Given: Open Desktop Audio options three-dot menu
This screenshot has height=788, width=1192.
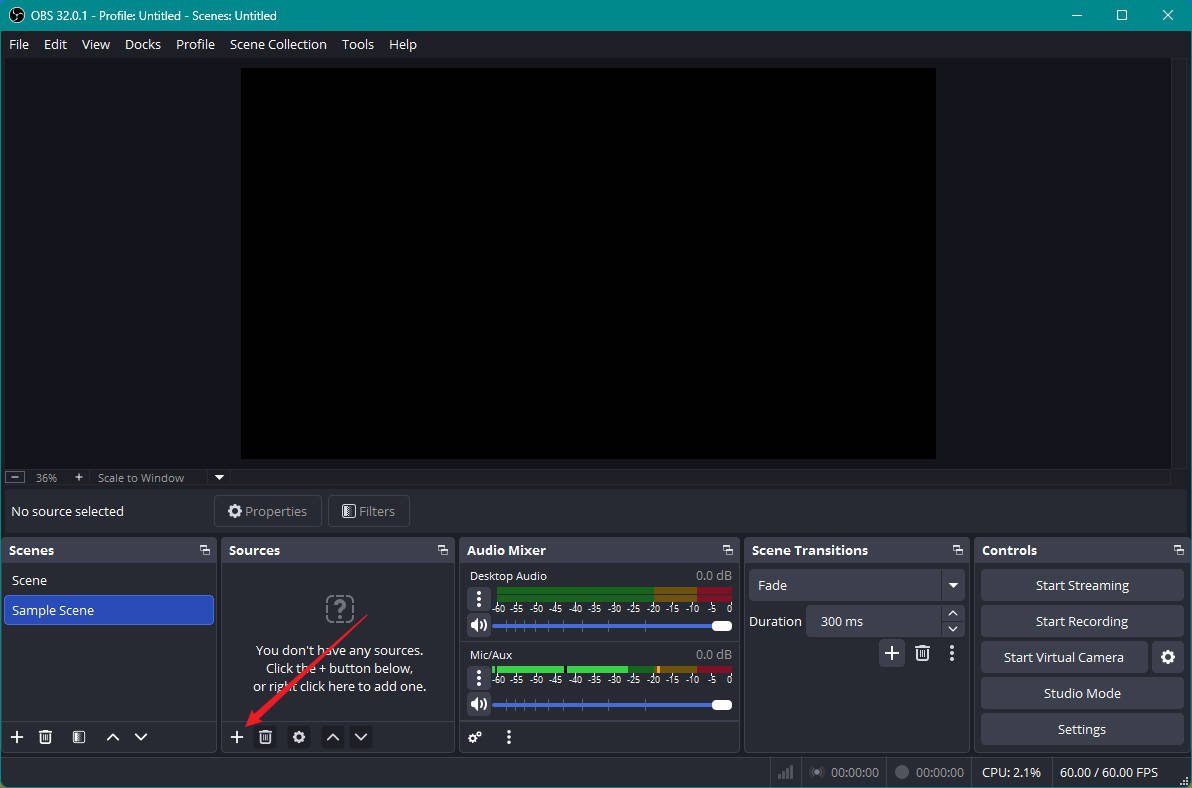Looking at the screenshot, I should click(x=479, y=599).
